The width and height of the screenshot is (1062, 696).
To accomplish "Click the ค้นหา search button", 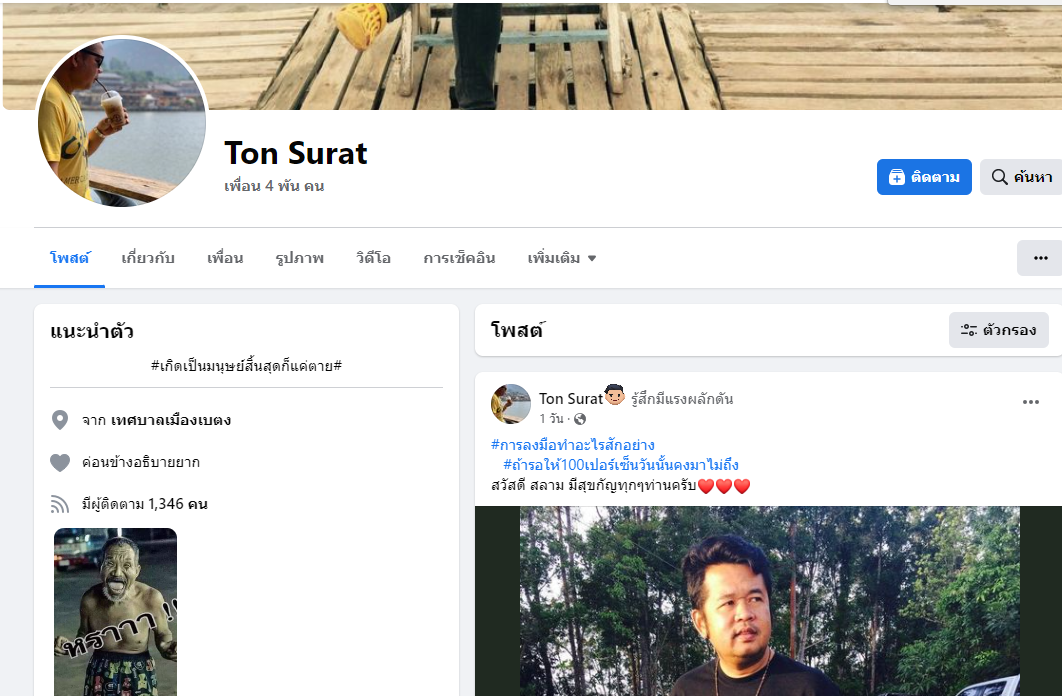I will (1022, 177).
